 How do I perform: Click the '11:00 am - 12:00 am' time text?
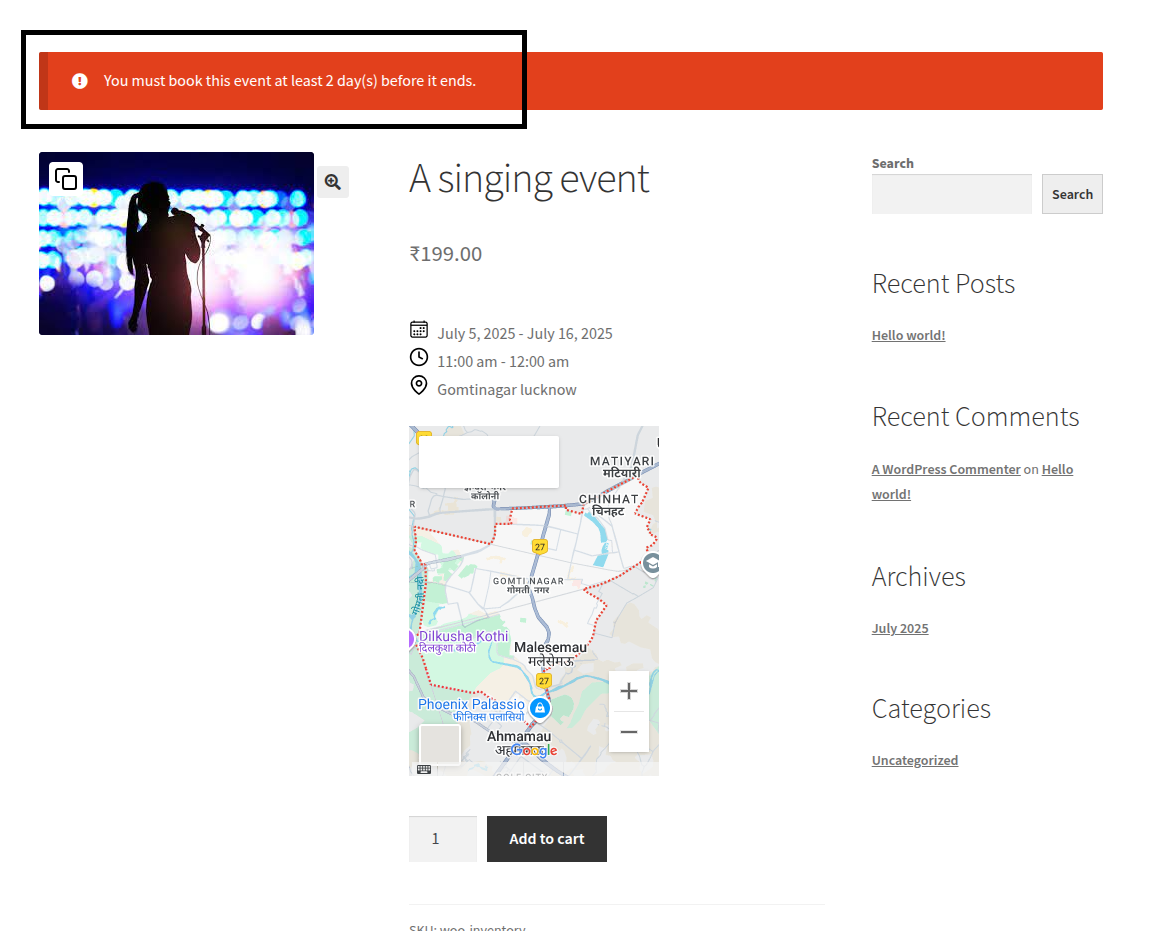[x=503, y=362]
